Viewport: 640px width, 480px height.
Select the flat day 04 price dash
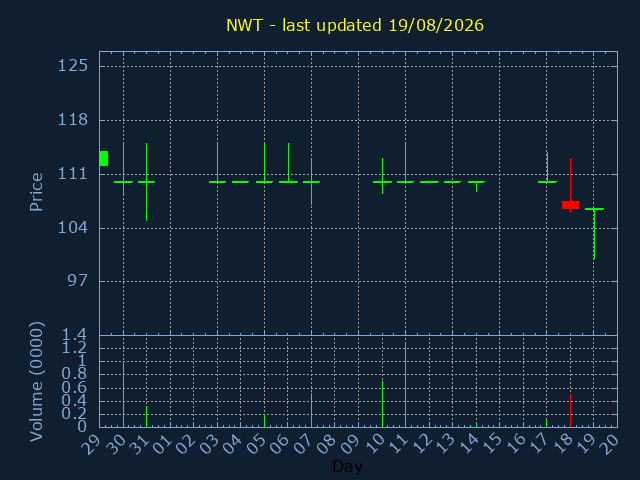240,182
